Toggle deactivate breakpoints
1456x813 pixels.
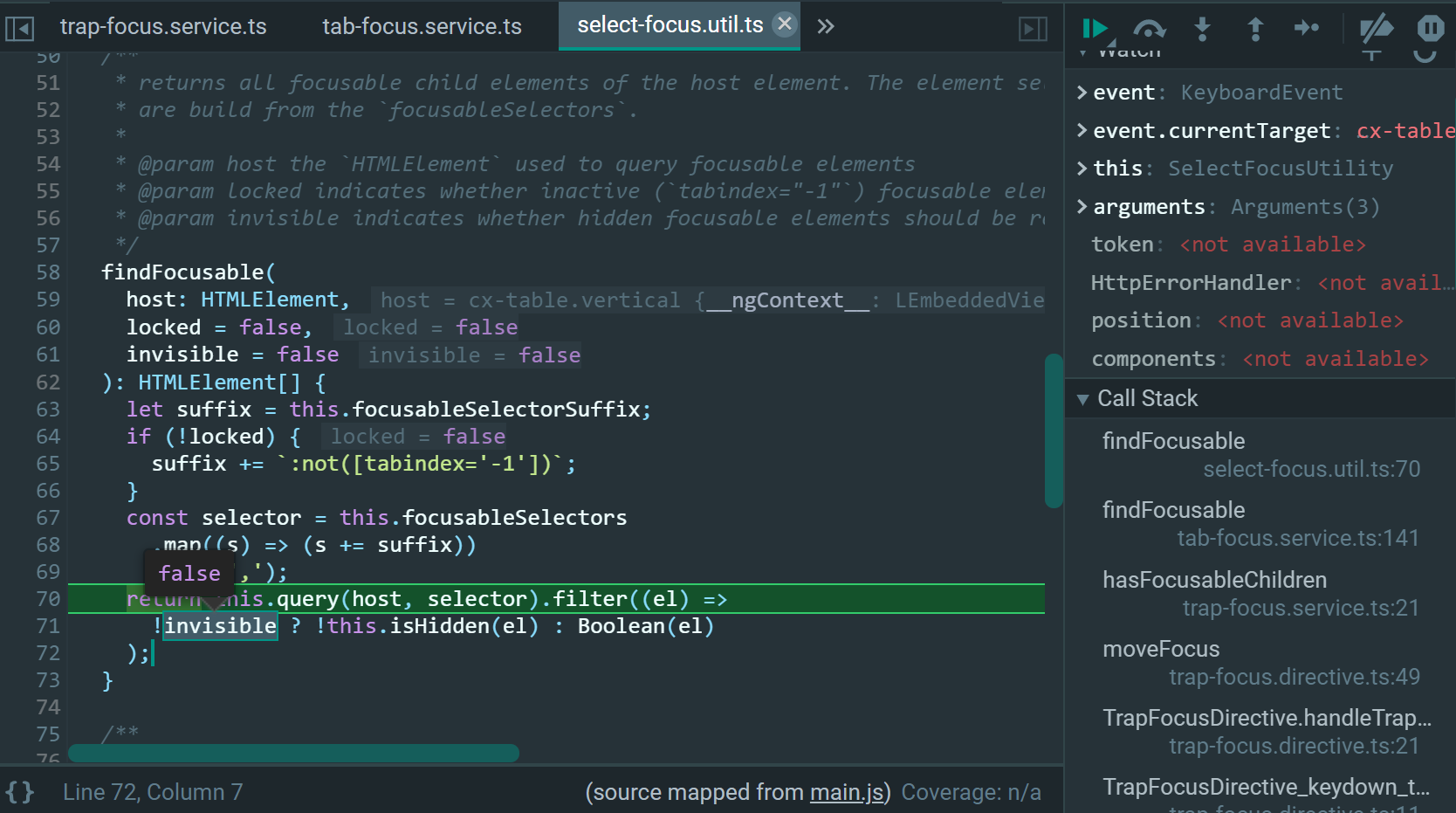[1376, 29]
